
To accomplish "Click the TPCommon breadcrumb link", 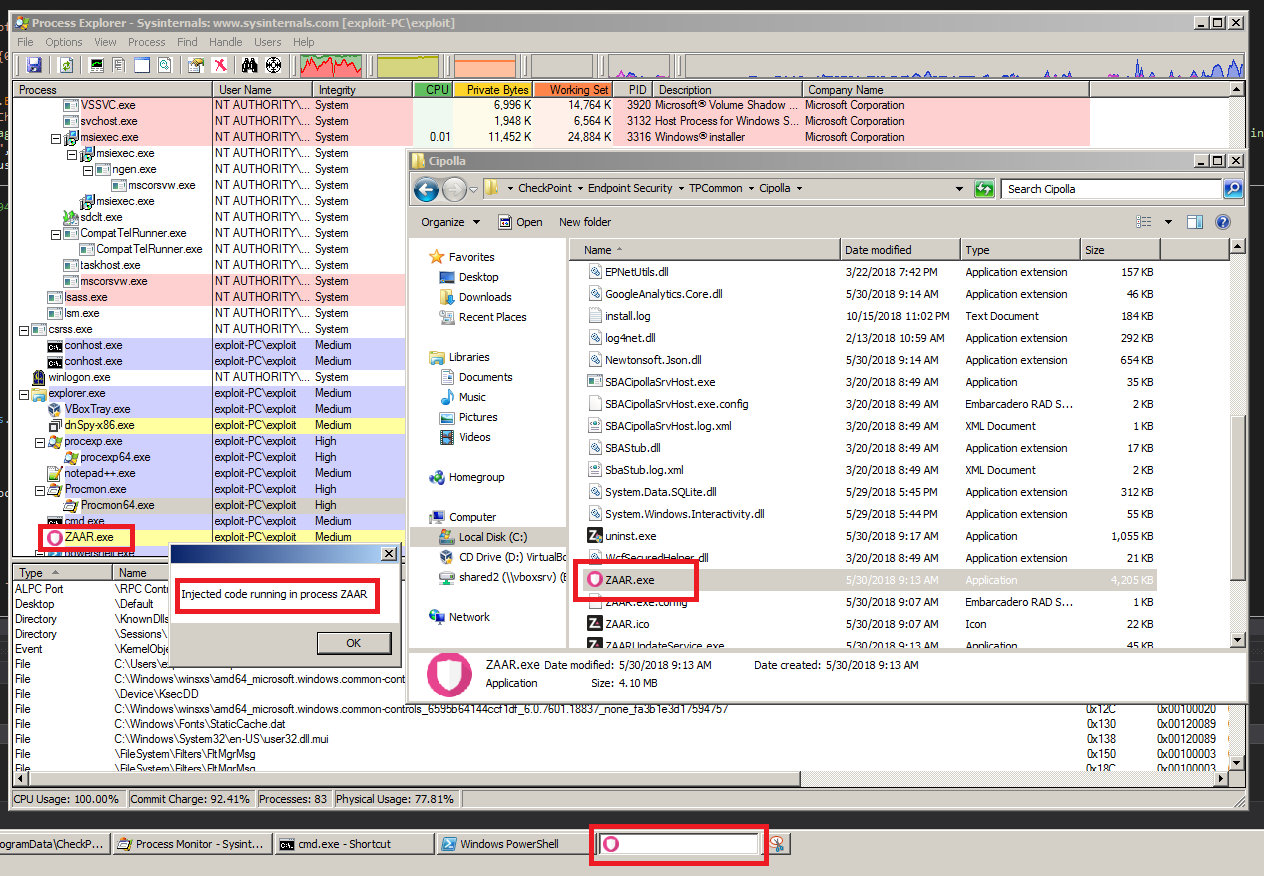I will [715, 188].
